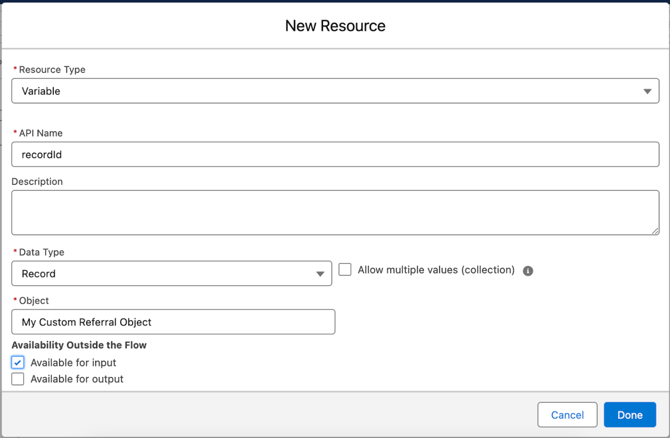Click the Description box resize handle
Image resolution: width=670 pixels, height=438 pixels.
point(654,230)
